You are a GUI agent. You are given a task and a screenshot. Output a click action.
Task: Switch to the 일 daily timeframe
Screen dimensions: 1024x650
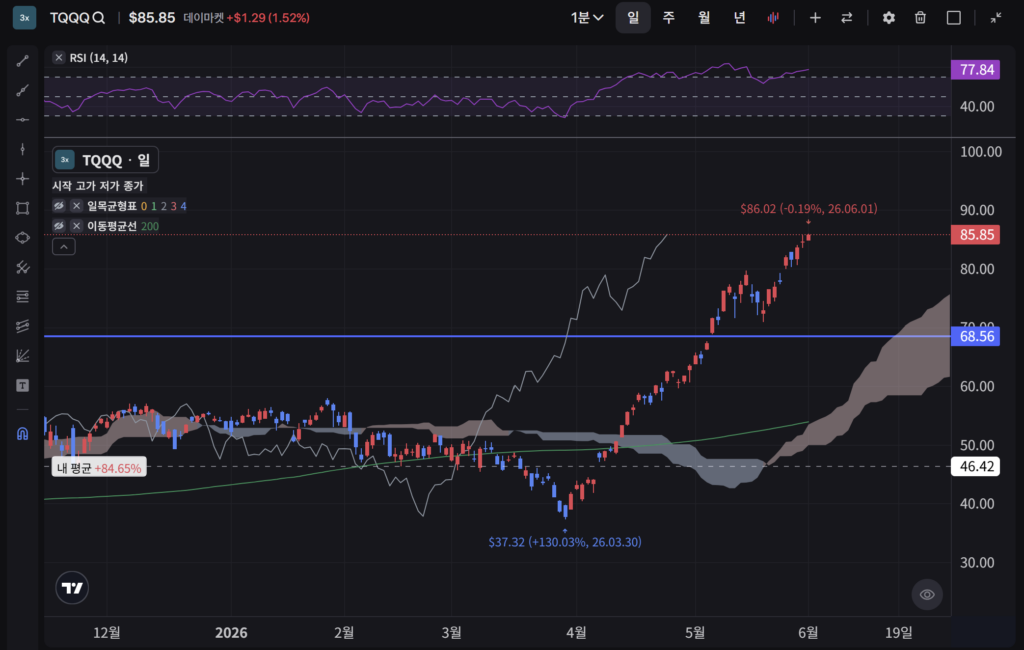pyautogui.click(x=633, y=18)
